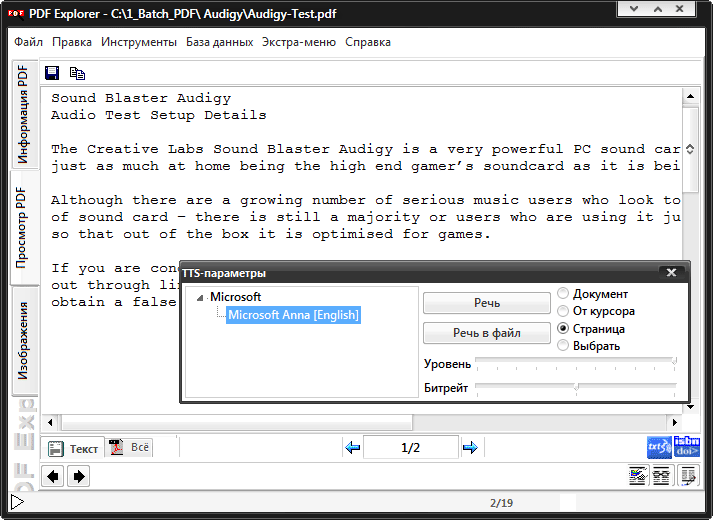Click the play triangle in status bar
The width and height of the screenshot is (713, 520).
point(17,502)
